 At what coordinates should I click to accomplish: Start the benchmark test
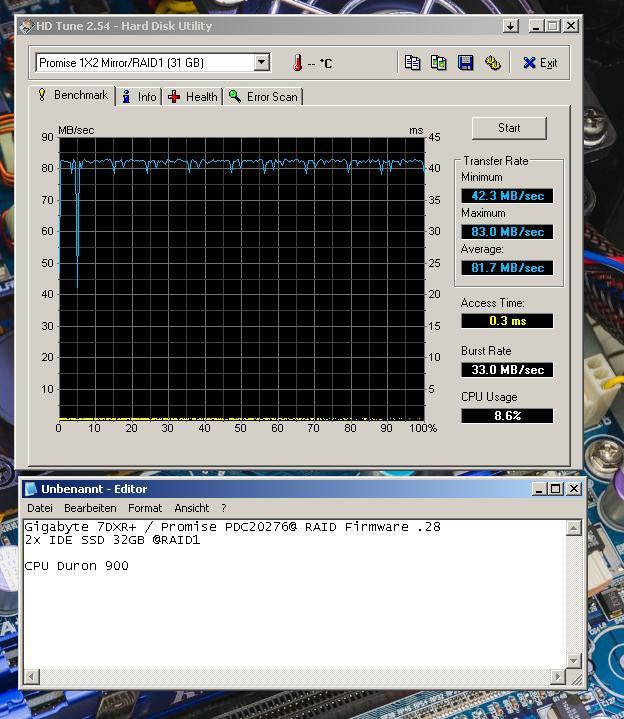click(x=509, y=128)
